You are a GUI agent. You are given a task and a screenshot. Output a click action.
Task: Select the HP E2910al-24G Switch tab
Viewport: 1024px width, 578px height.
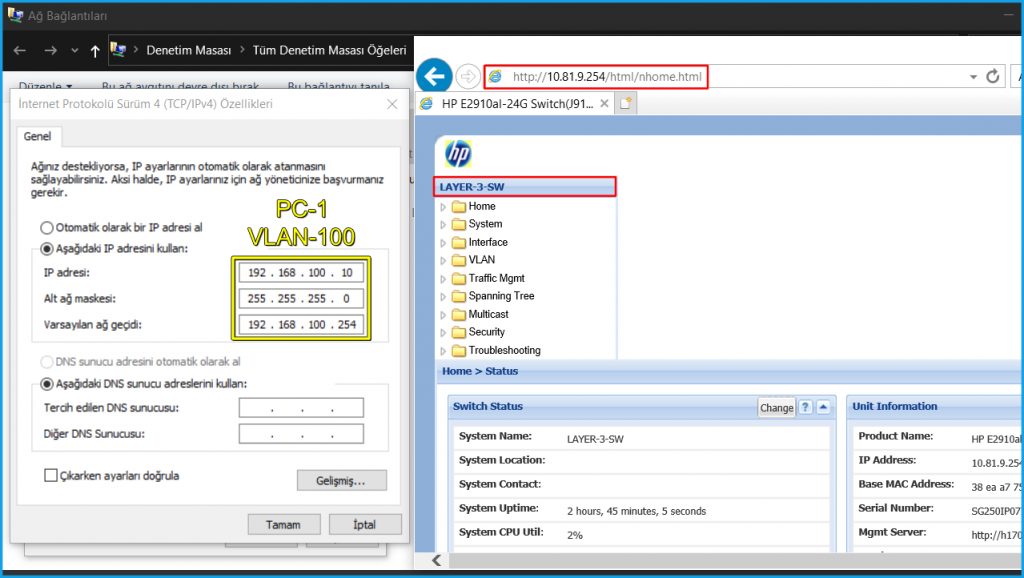tap(516, 103)
